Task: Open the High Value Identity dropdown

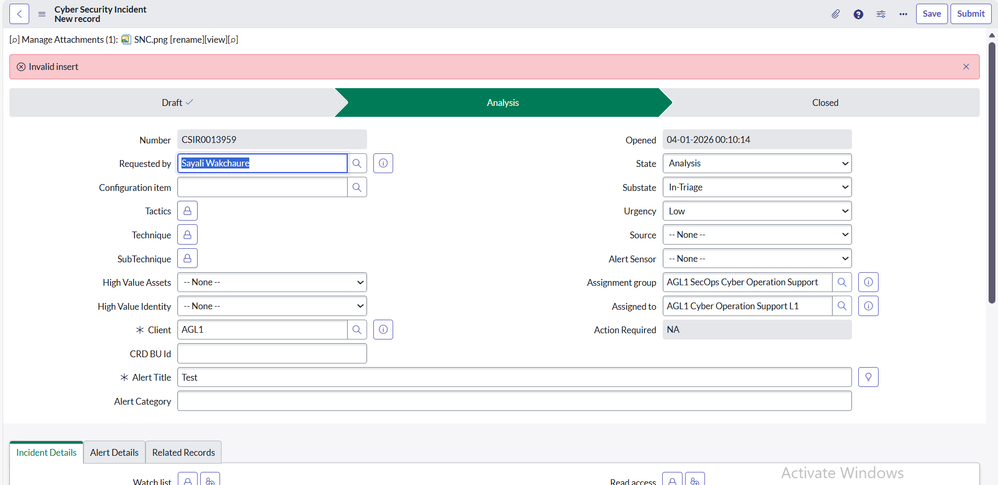Action: pos(272,306)
